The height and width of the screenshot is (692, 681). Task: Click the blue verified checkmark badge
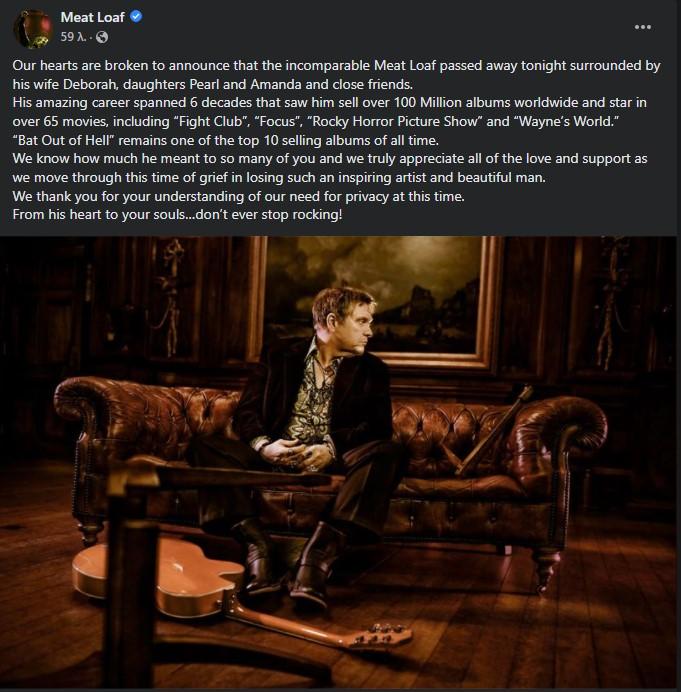pyautogui.click(x=136, y=17)
